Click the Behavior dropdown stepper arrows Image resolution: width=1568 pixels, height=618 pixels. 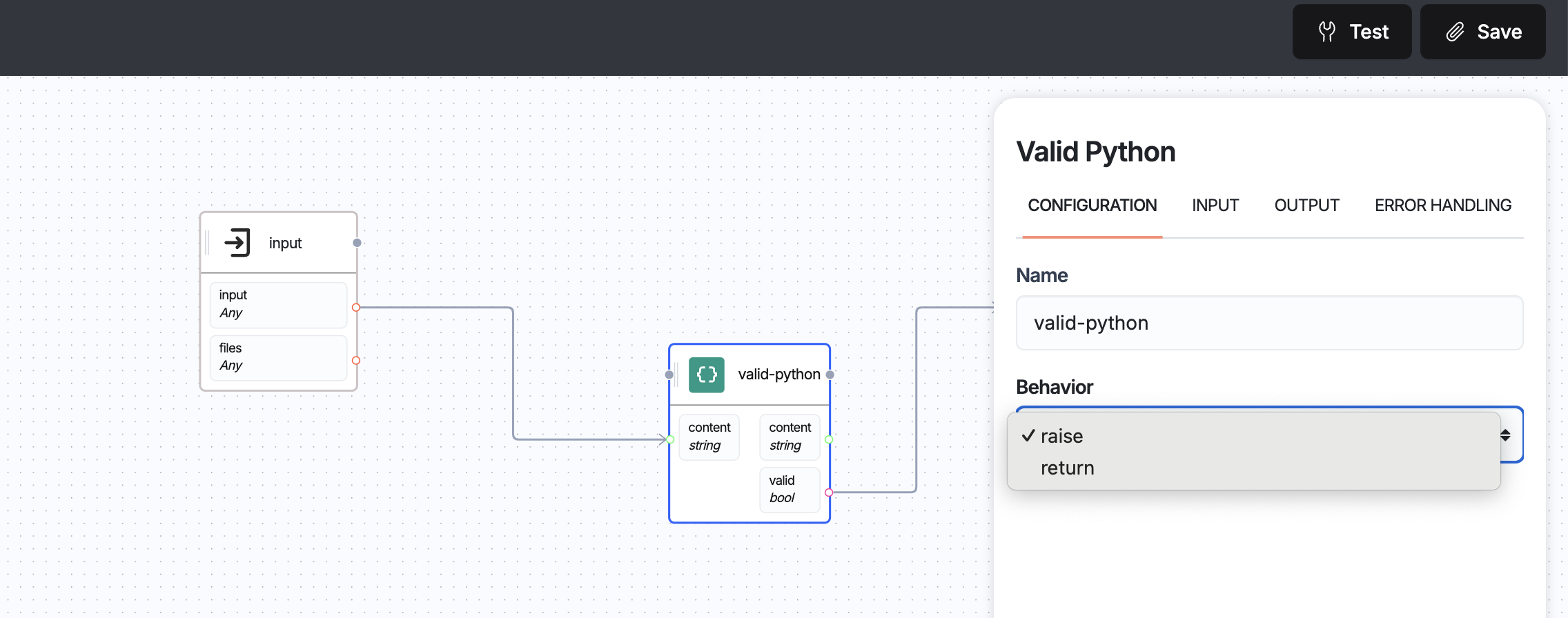(1505, 435)
